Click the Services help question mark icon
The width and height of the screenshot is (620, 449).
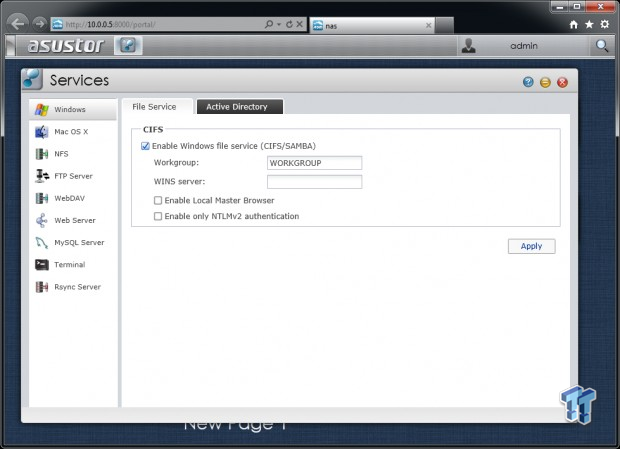point(528,82)
